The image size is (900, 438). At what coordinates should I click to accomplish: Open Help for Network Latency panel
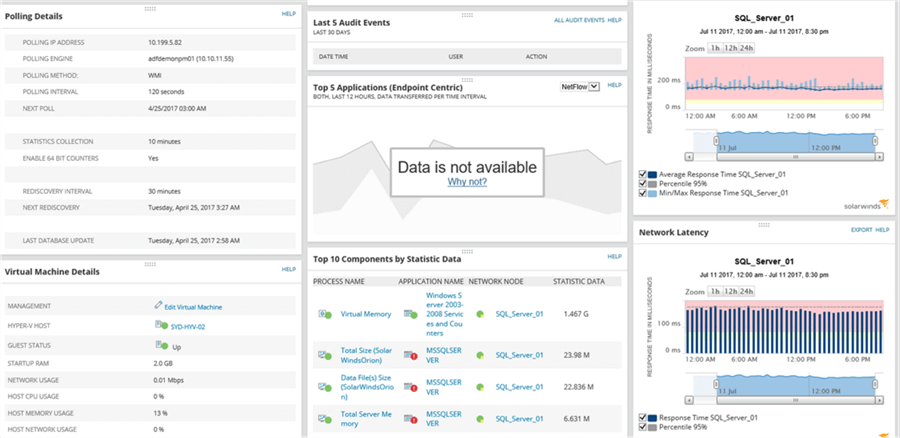pos(882,230)
